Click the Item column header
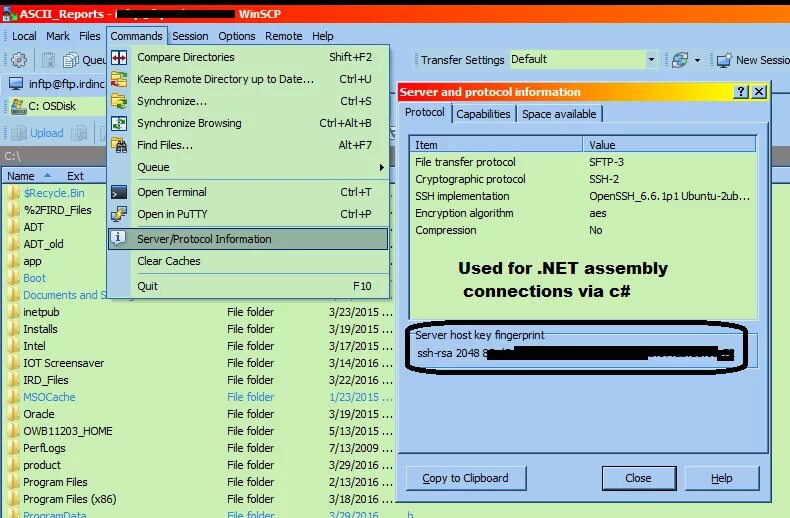Screen dimensions: 790x518 point(496,145)
